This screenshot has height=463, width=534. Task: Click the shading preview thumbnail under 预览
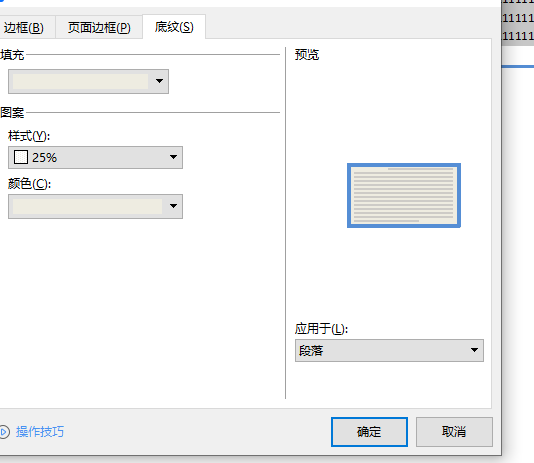click(x=404, y=195)
